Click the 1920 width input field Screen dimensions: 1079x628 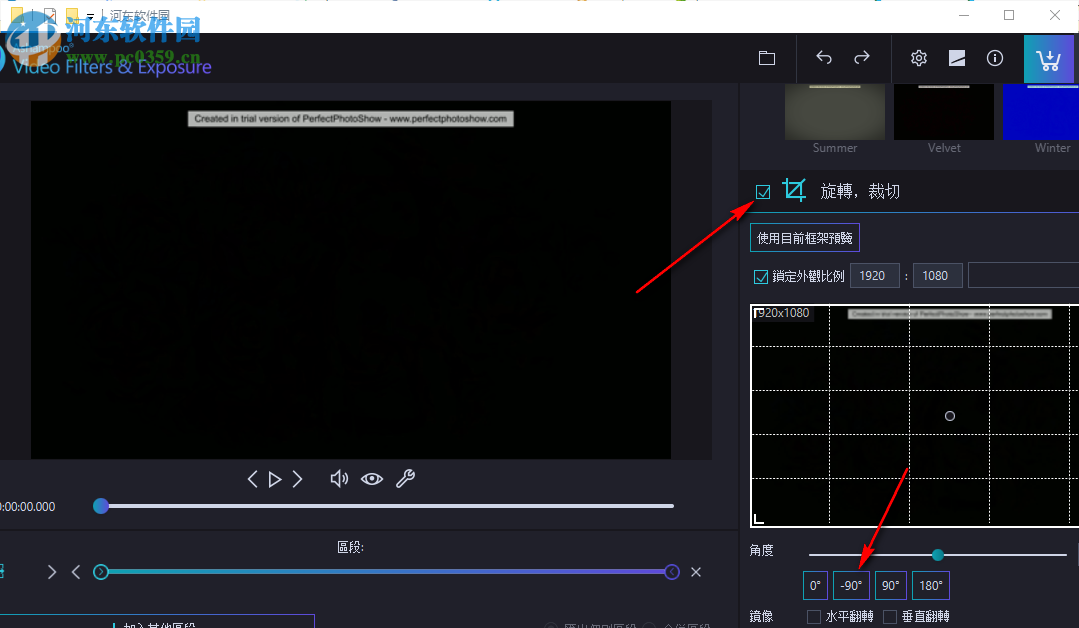coord(874,275)
